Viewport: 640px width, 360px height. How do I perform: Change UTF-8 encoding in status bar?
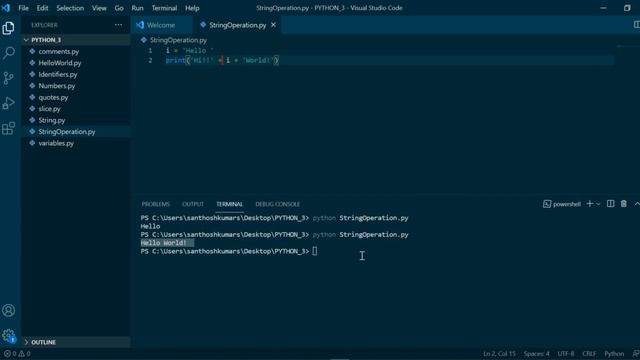click(x=565, y=354)
